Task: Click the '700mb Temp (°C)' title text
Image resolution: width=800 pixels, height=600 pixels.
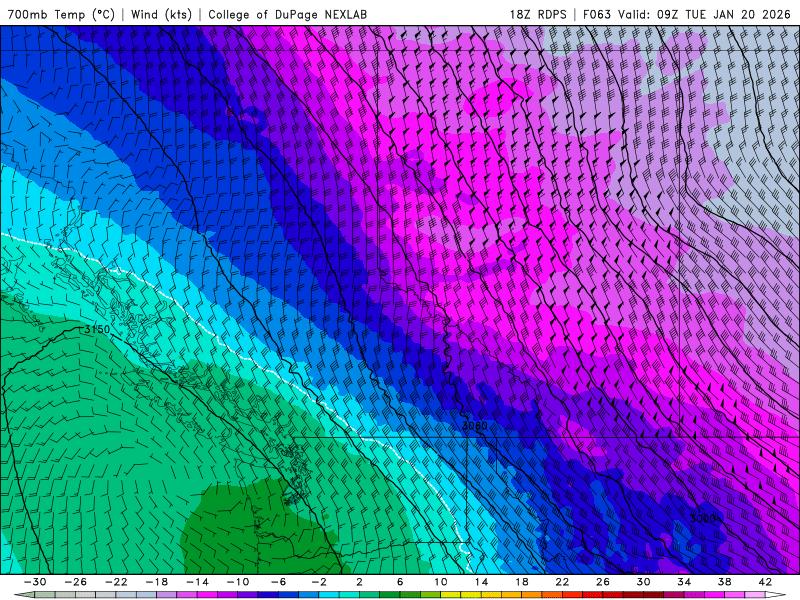Action: [x=61, y=14]
